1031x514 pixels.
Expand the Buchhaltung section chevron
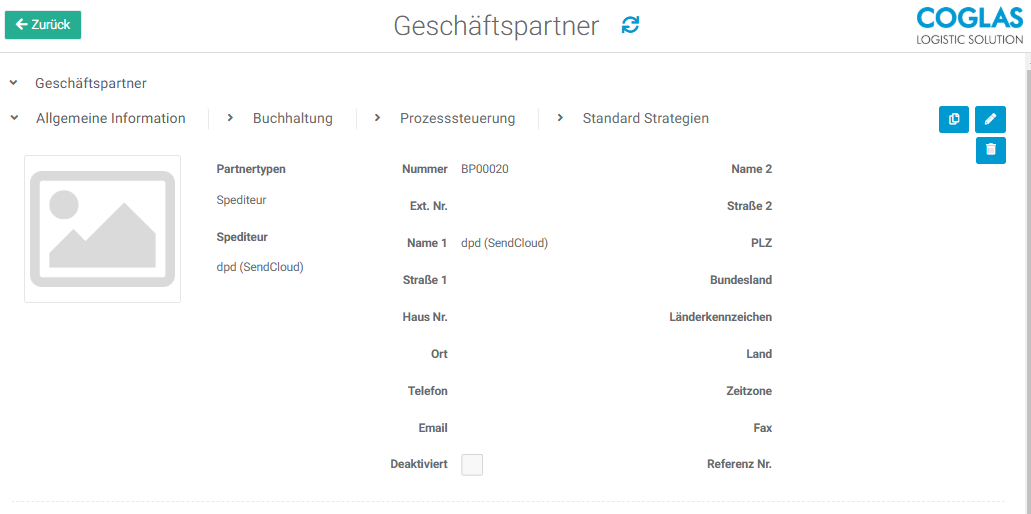(230, 118)
